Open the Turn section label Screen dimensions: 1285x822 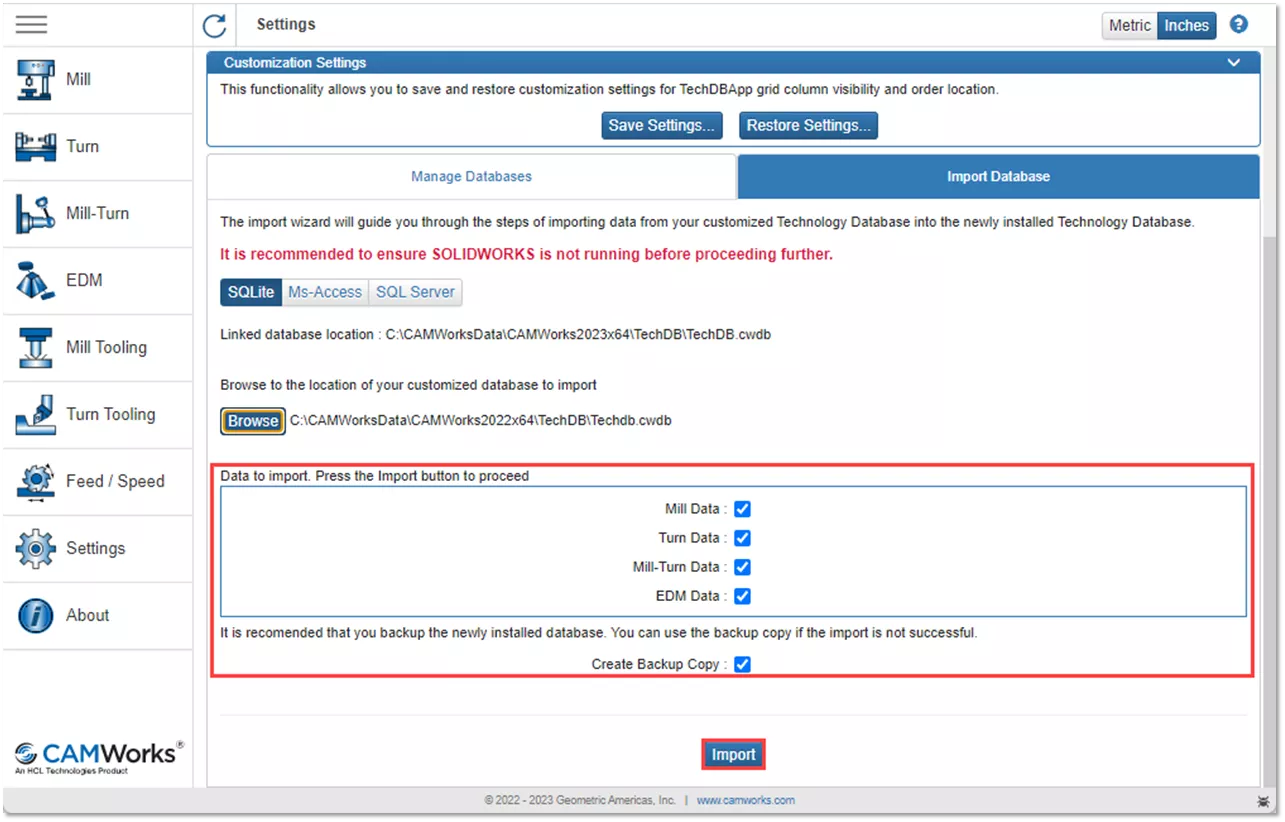82,146
